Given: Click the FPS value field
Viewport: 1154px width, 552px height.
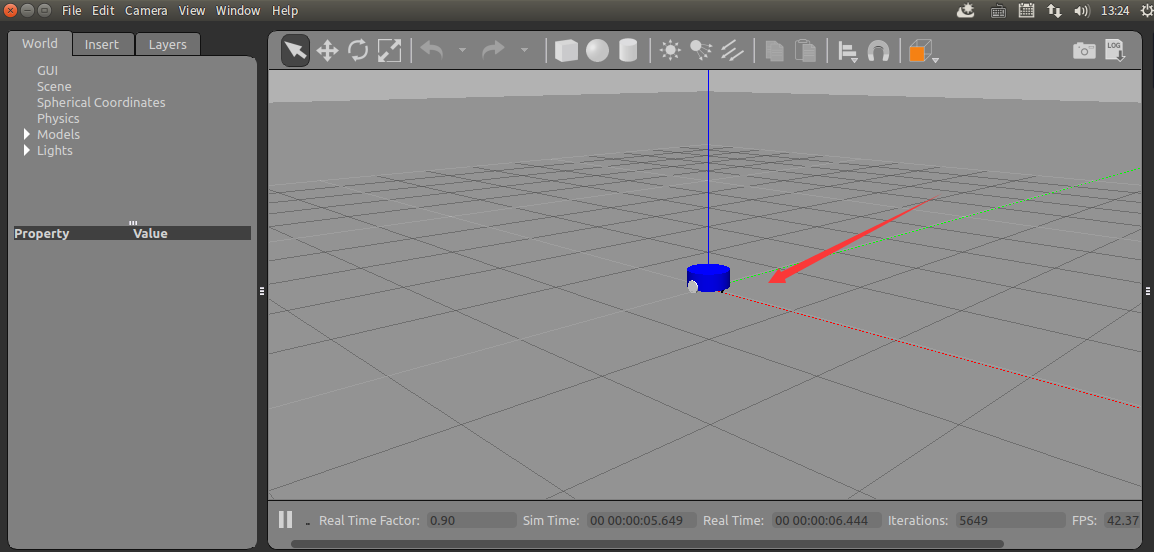Looking at the screenshot, I should [1122, 520].
